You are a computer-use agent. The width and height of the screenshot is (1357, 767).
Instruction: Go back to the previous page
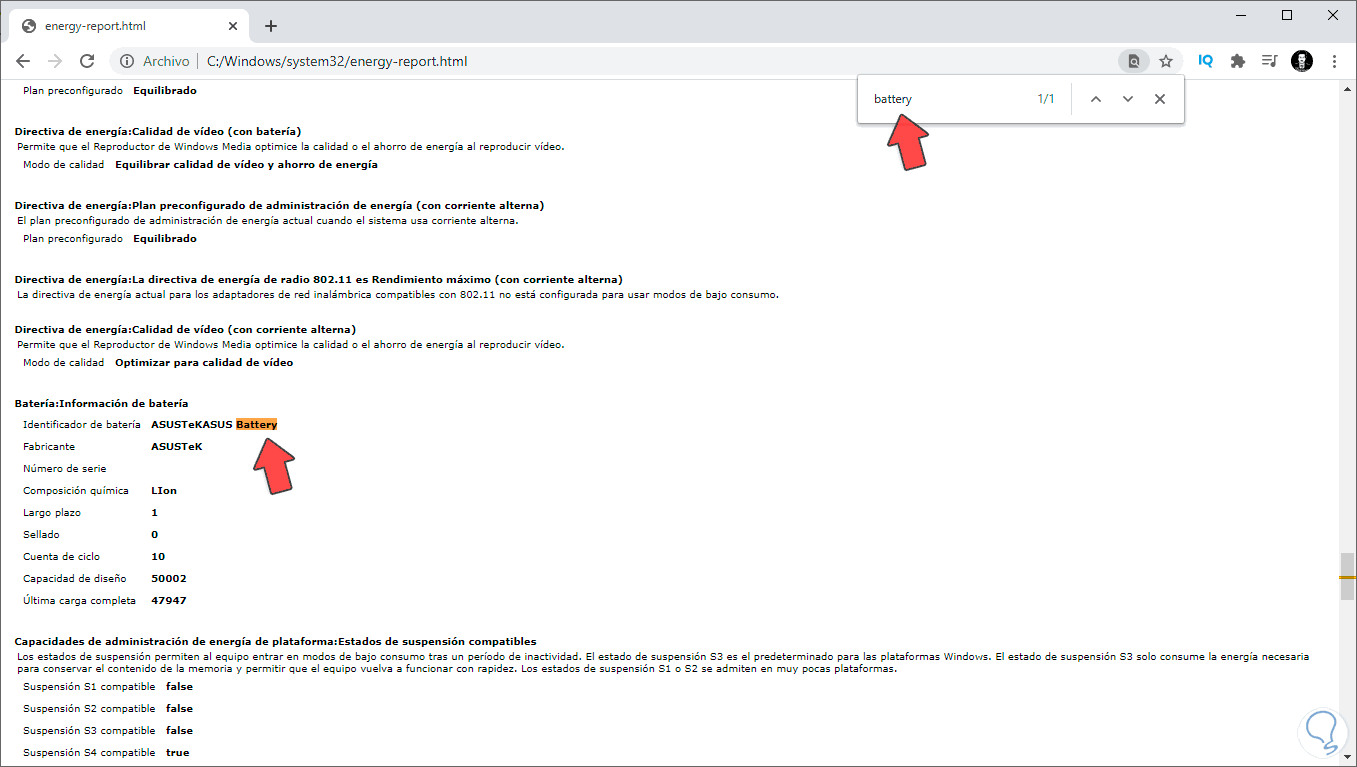(23, 61)
